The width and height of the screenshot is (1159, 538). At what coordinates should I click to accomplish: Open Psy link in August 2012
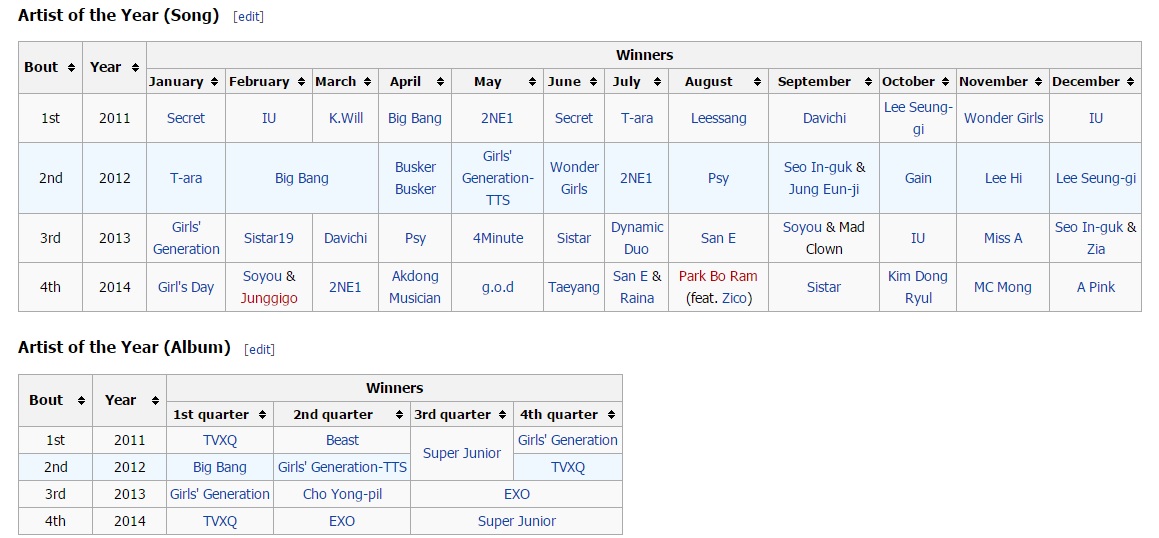click(718, 178)
